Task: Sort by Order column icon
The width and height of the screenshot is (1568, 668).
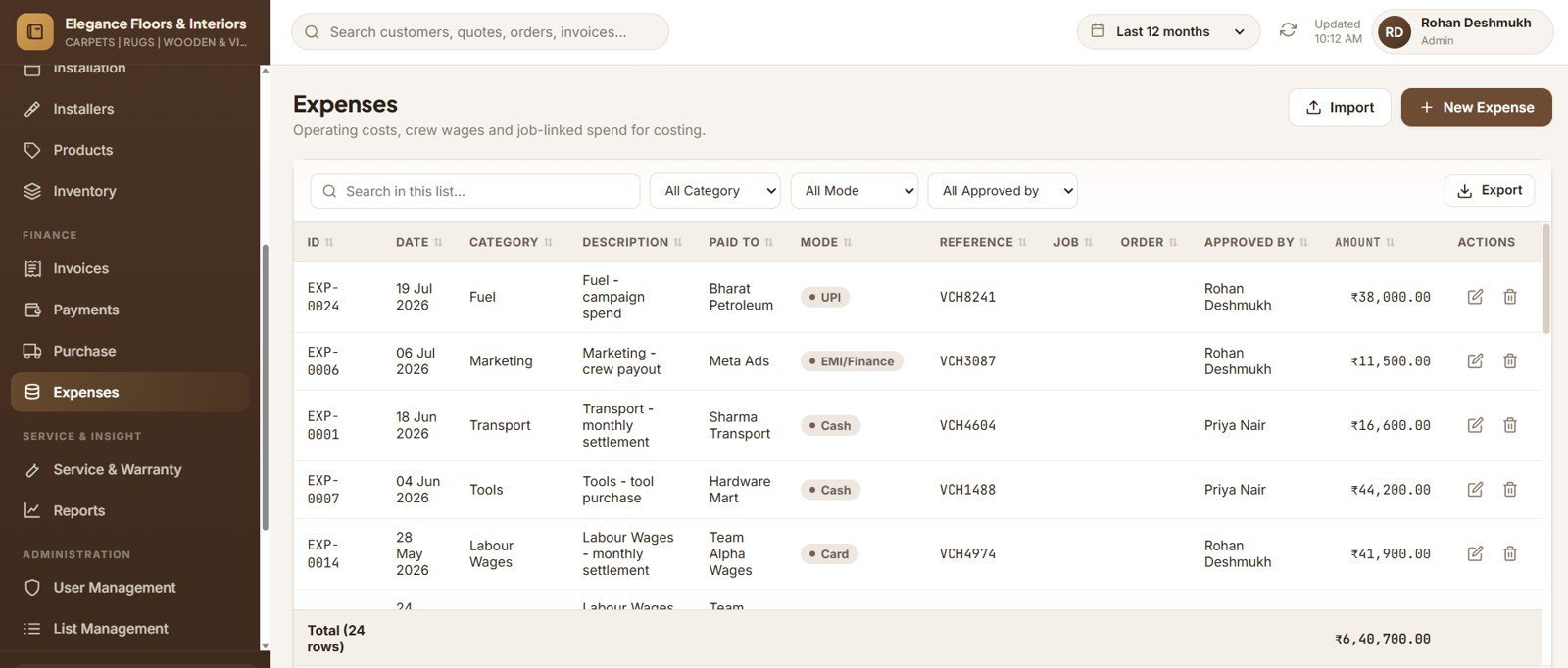Action: point(1173,242)
